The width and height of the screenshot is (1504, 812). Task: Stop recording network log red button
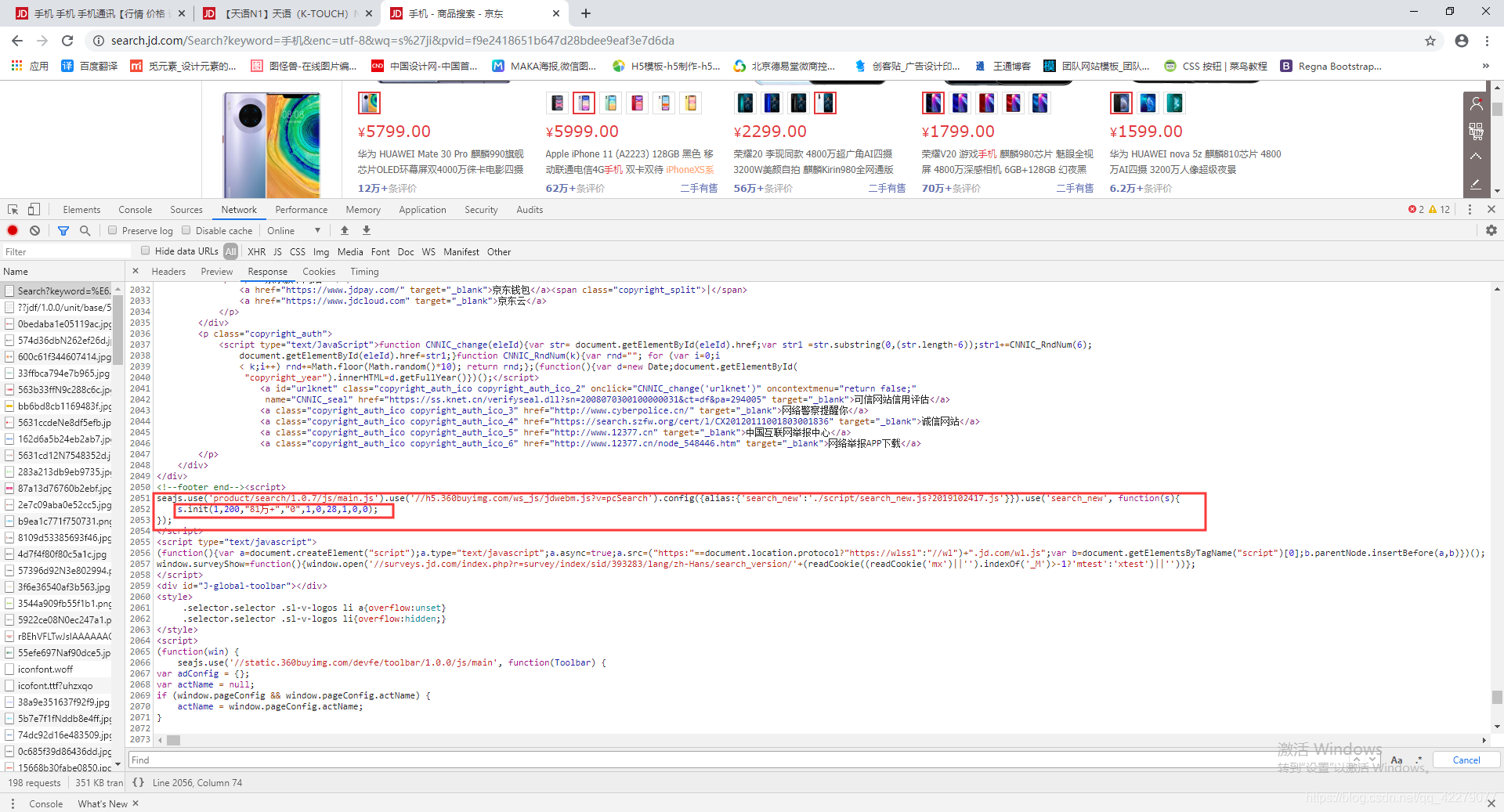click(13, 230)
